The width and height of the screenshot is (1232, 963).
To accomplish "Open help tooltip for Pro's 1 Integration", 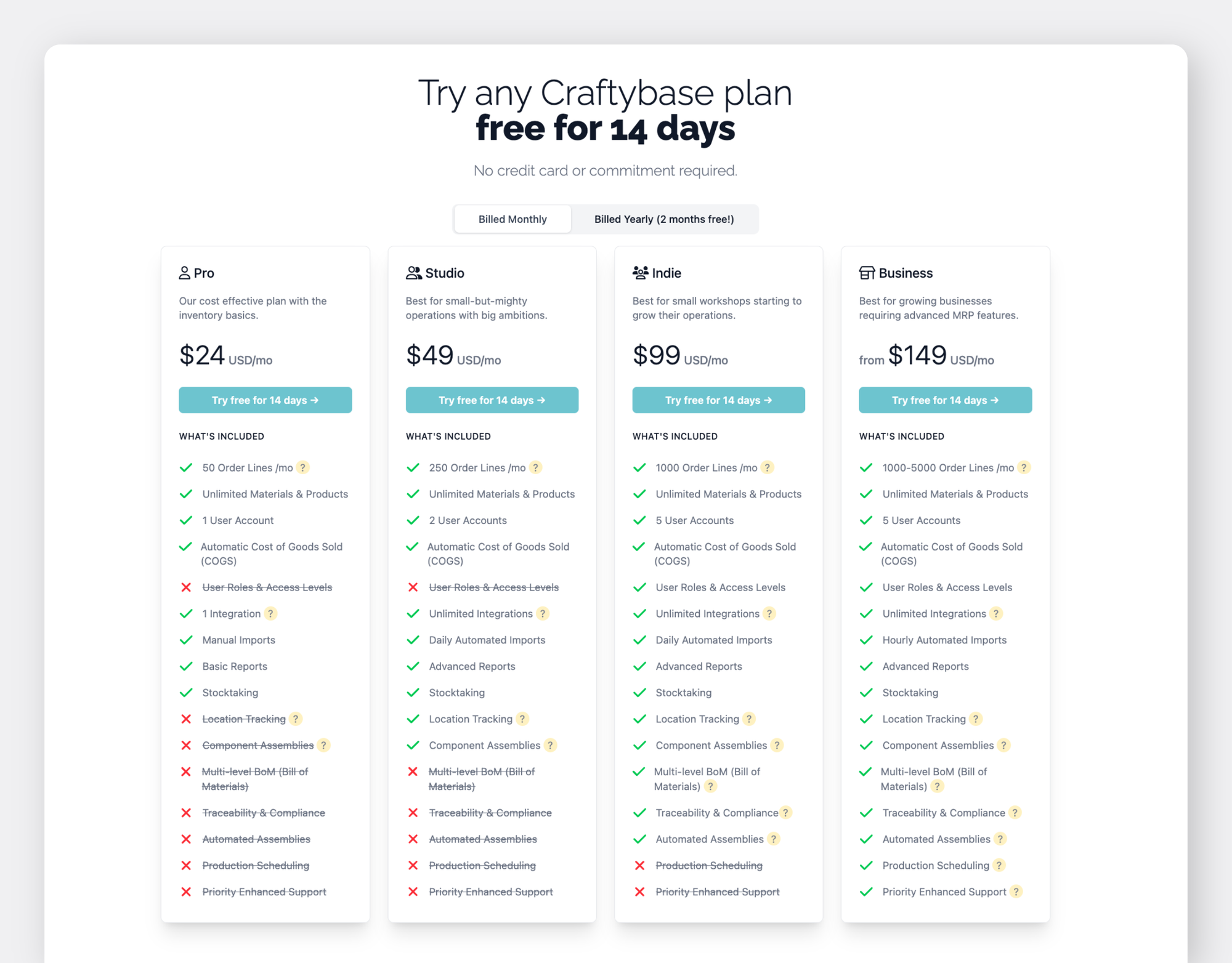I will (270, 613).
